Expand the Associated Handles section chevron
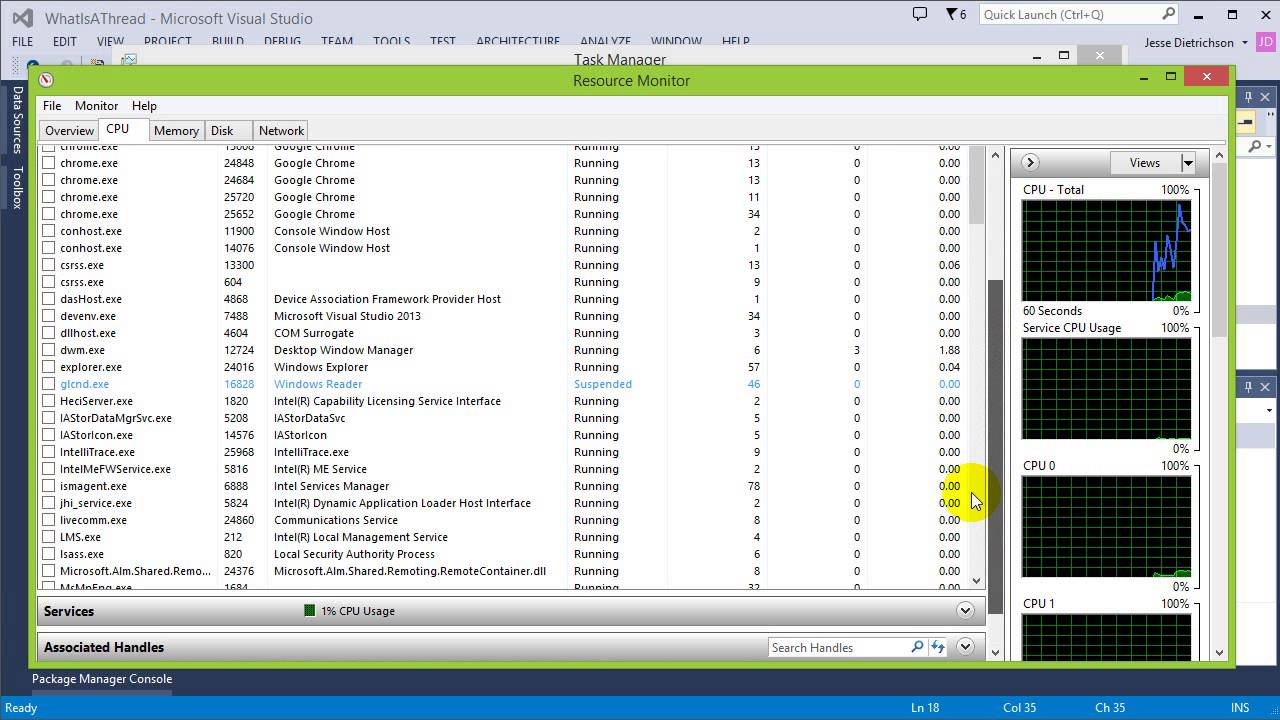The image size is (1280, 720). click(x=965, y=647)
